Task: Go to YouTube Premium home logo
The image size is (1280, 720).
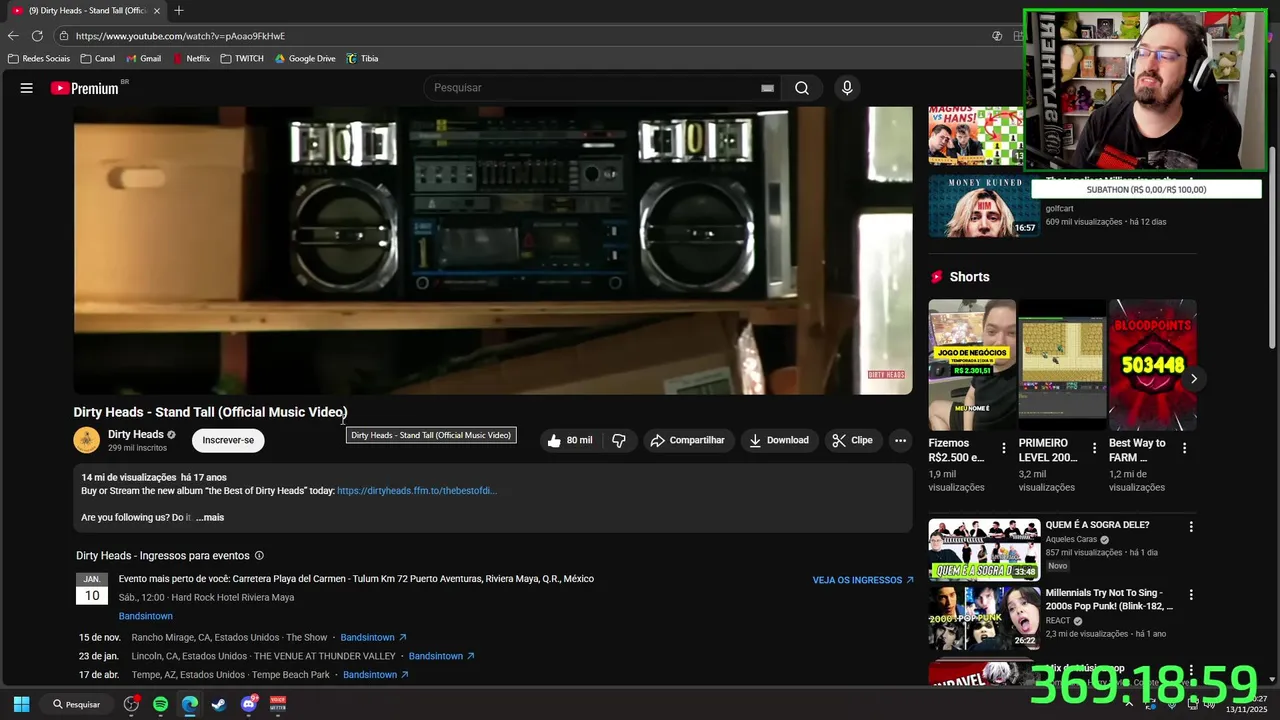Action: [x=85, y=88]
